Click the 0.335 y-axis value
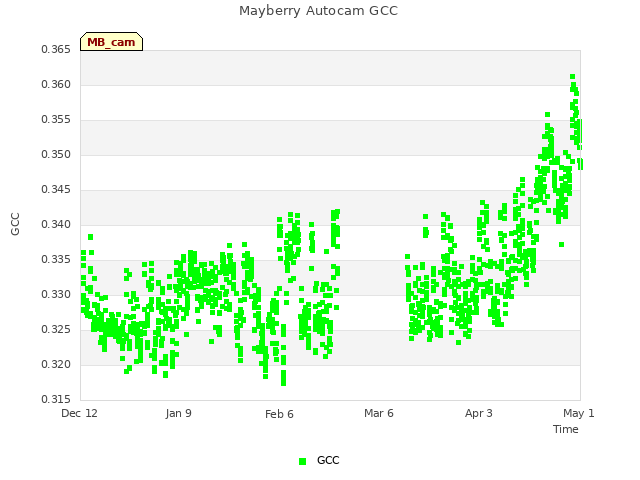640x480 pixels. 56,260
